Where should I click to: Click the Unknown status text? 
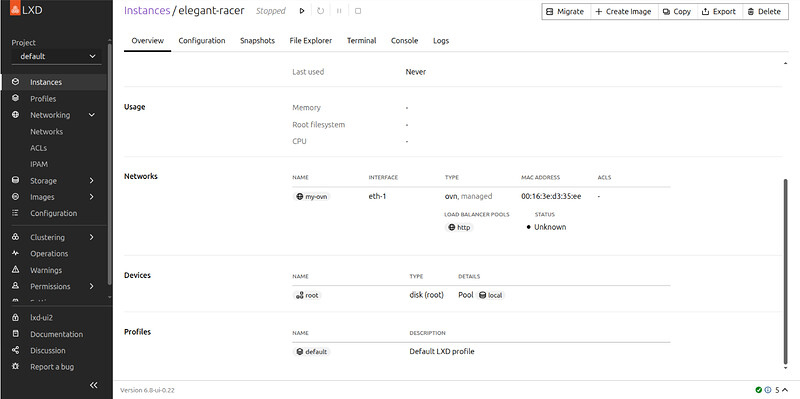(550, 227)
